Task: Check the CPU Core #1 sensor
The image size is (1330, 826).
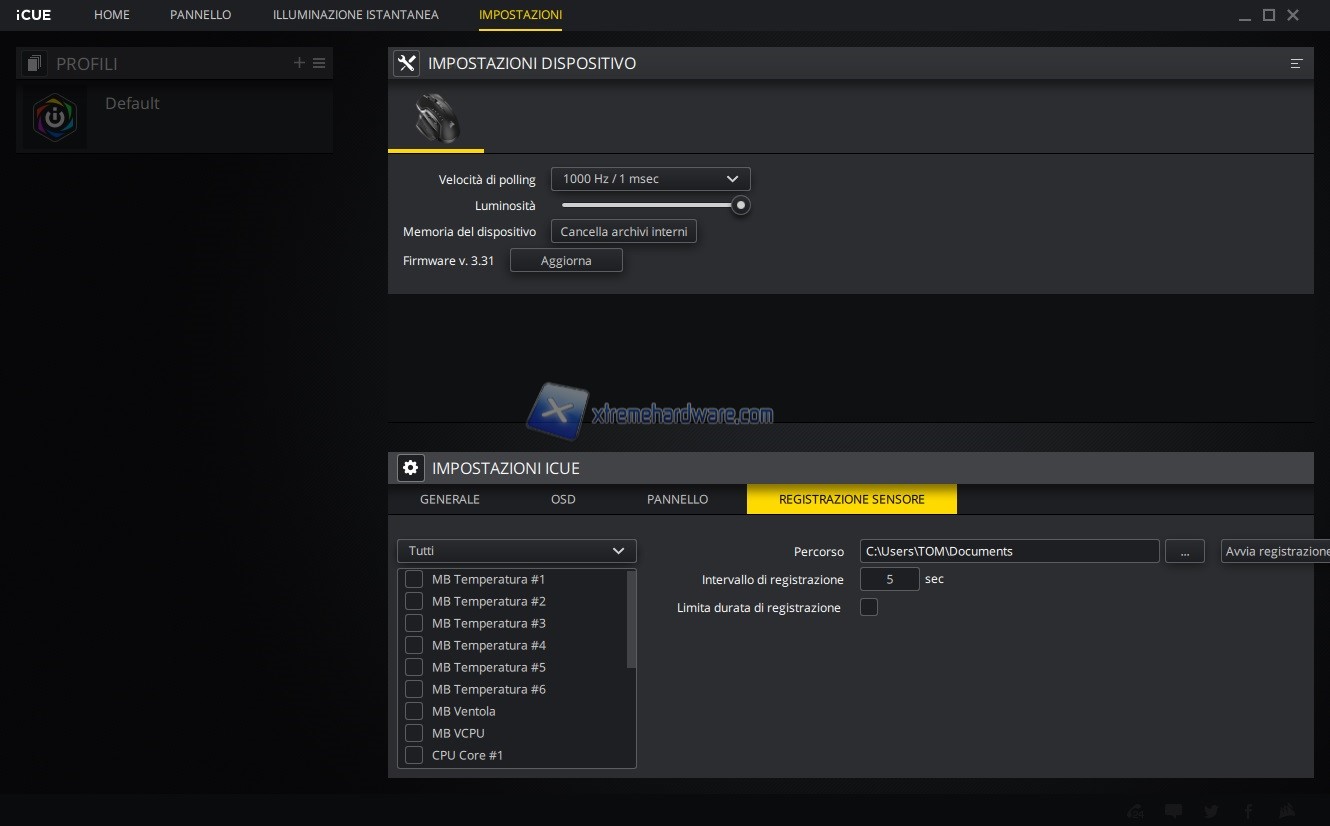Action: (x=413, y=755)
